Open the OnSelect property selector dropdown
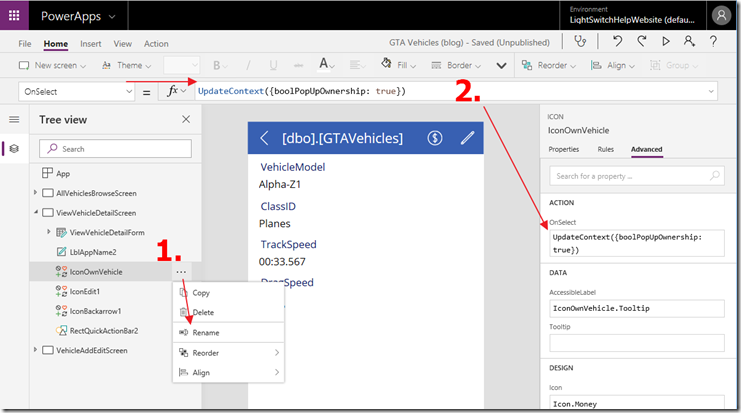The image size is (741, 413). pos(77,92)
